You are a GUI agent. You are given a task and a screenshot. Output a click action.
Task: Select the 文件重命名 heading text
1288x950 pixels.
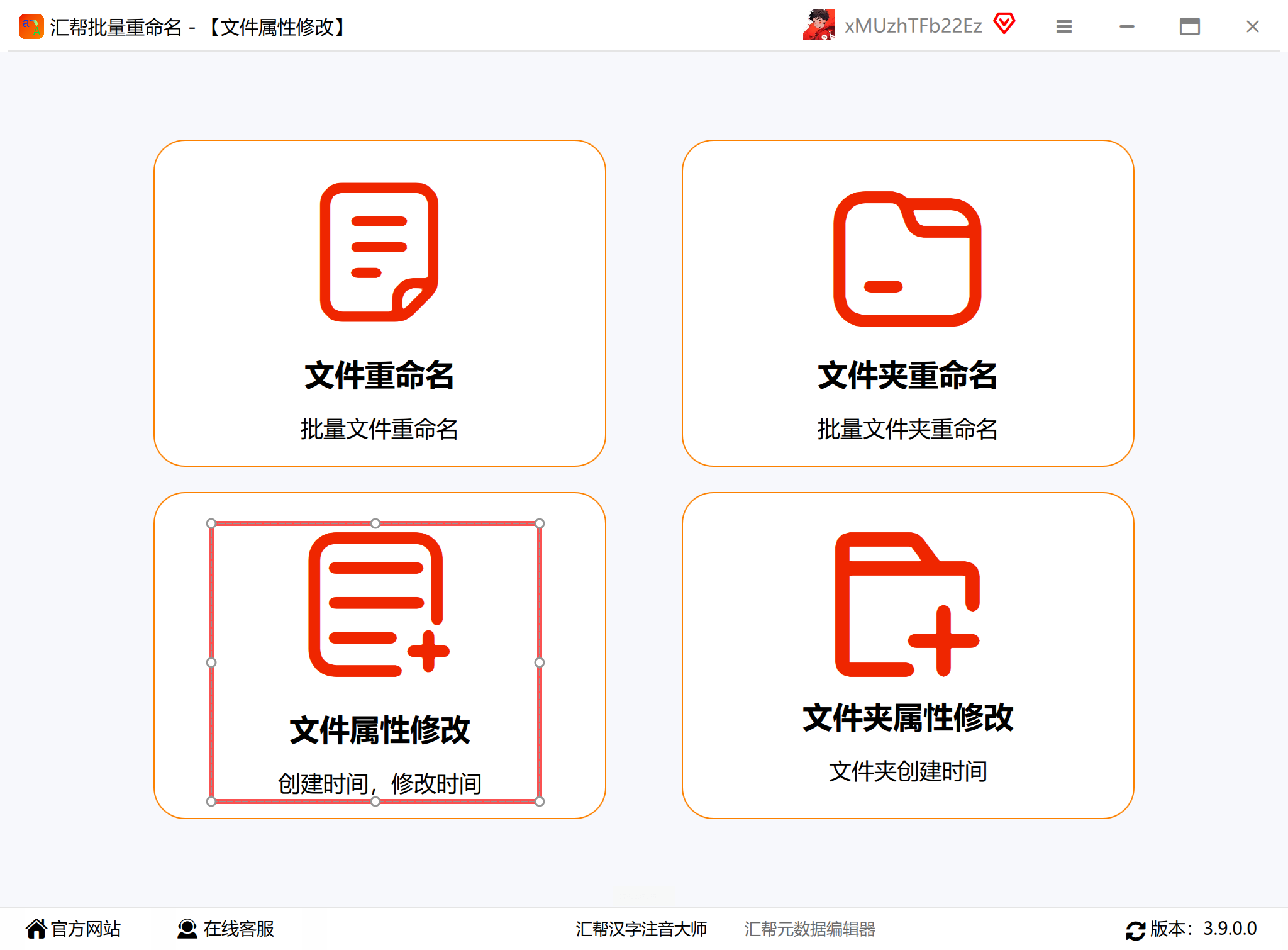tap(379, 376)
